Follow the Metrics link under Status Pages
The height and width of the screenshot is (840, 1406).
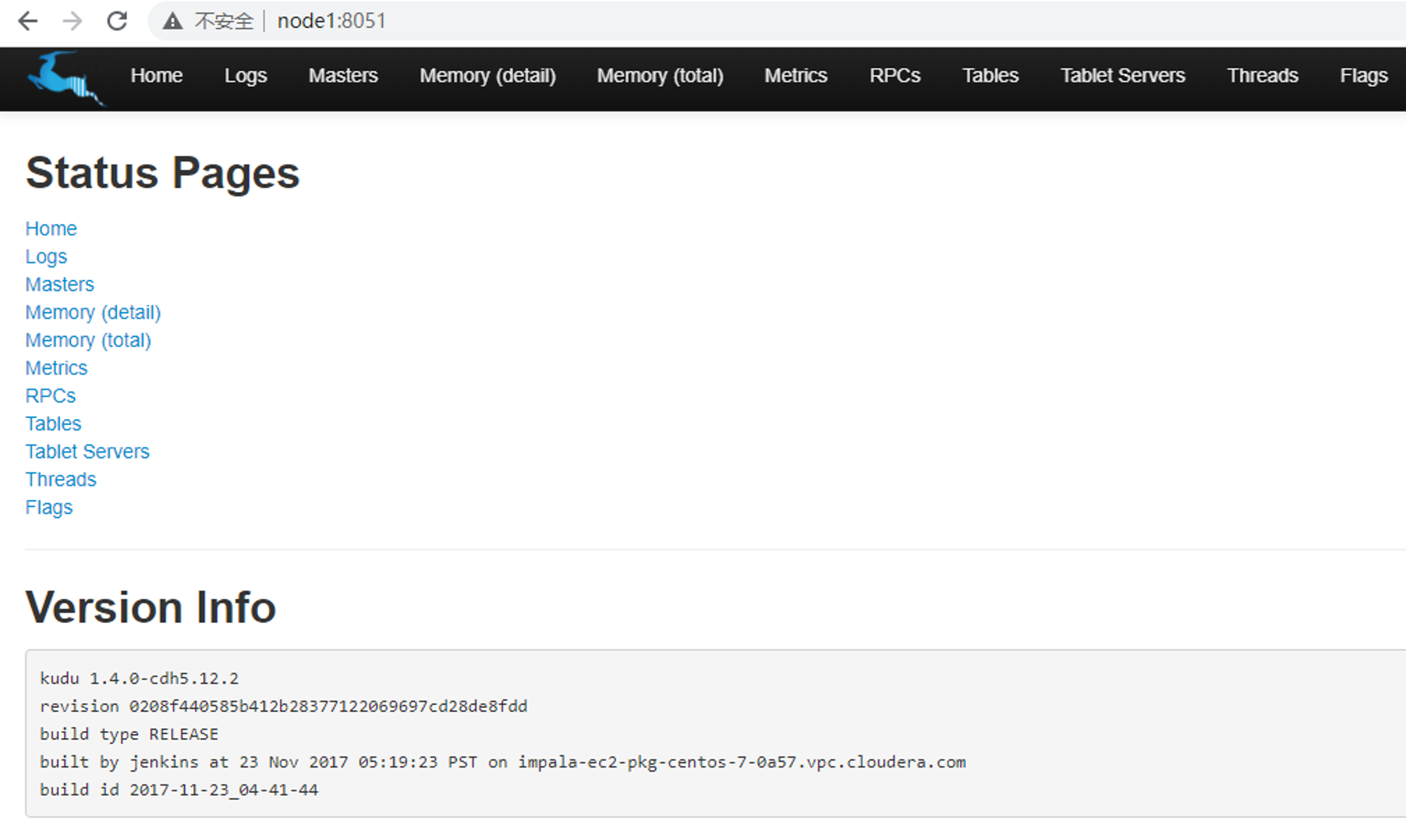coord(56,368)
